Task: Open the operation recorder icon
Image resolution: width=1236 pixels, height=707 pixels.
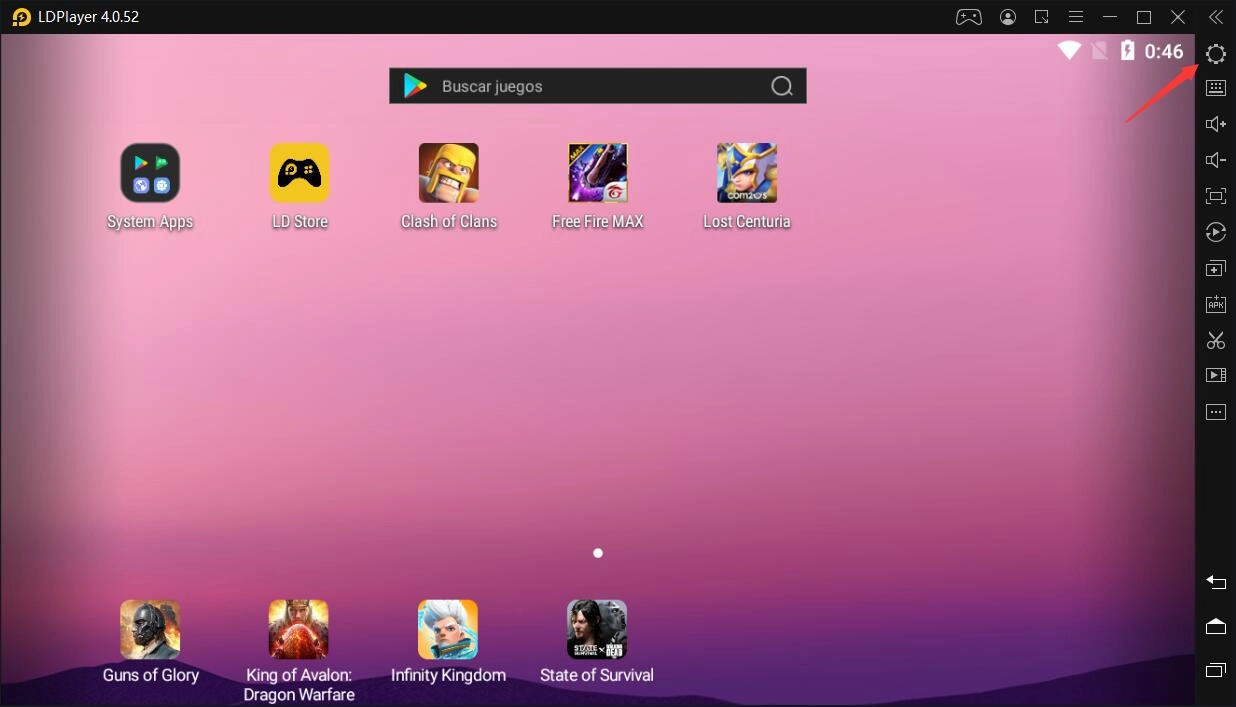Action: point(1215,232)
